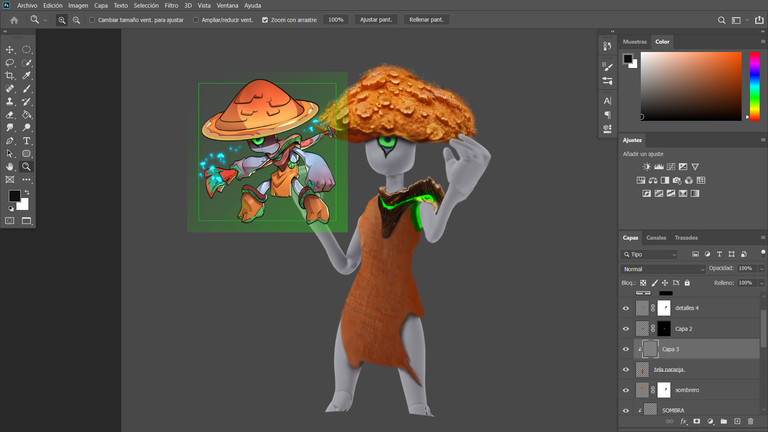Screen dimensions: 768x432
Task: Hide the 'detalles 4' layer
Action: pyautogui.click(x=625, y=308)
